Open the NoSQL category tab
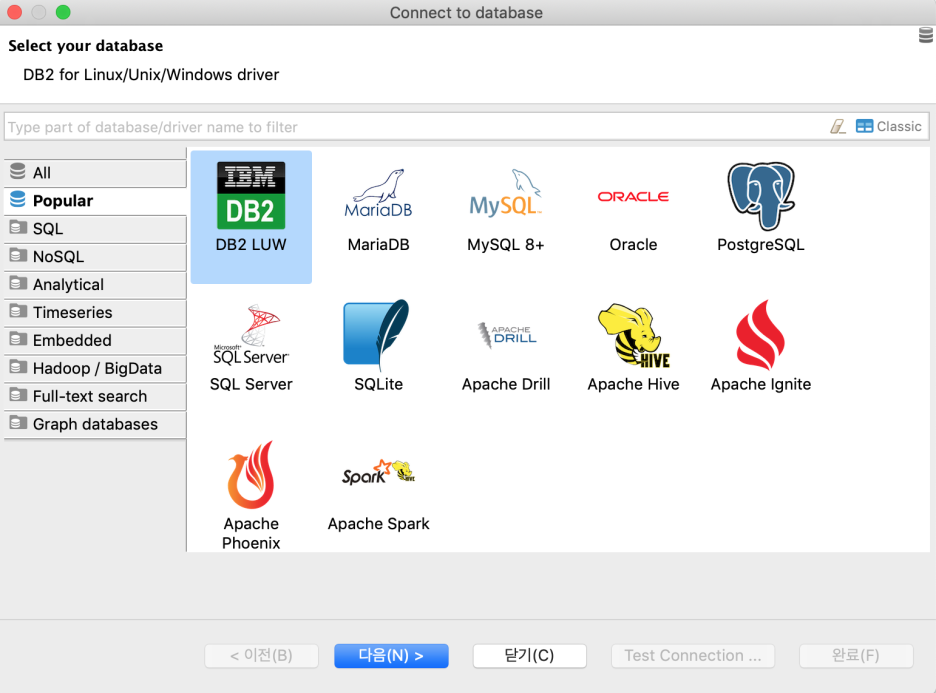Screen dimensions: 936x693 [x=95, y=257]
